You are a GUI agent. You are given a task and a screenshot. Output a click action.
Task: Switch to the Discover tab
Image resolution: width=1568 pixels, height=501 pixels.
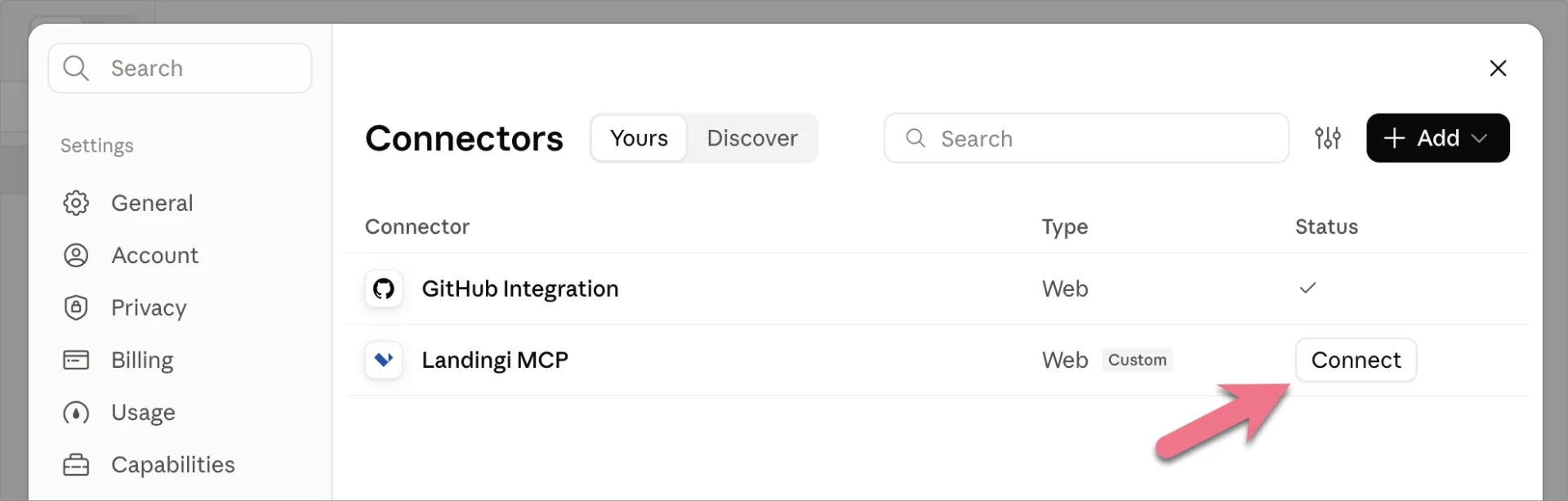752,138
